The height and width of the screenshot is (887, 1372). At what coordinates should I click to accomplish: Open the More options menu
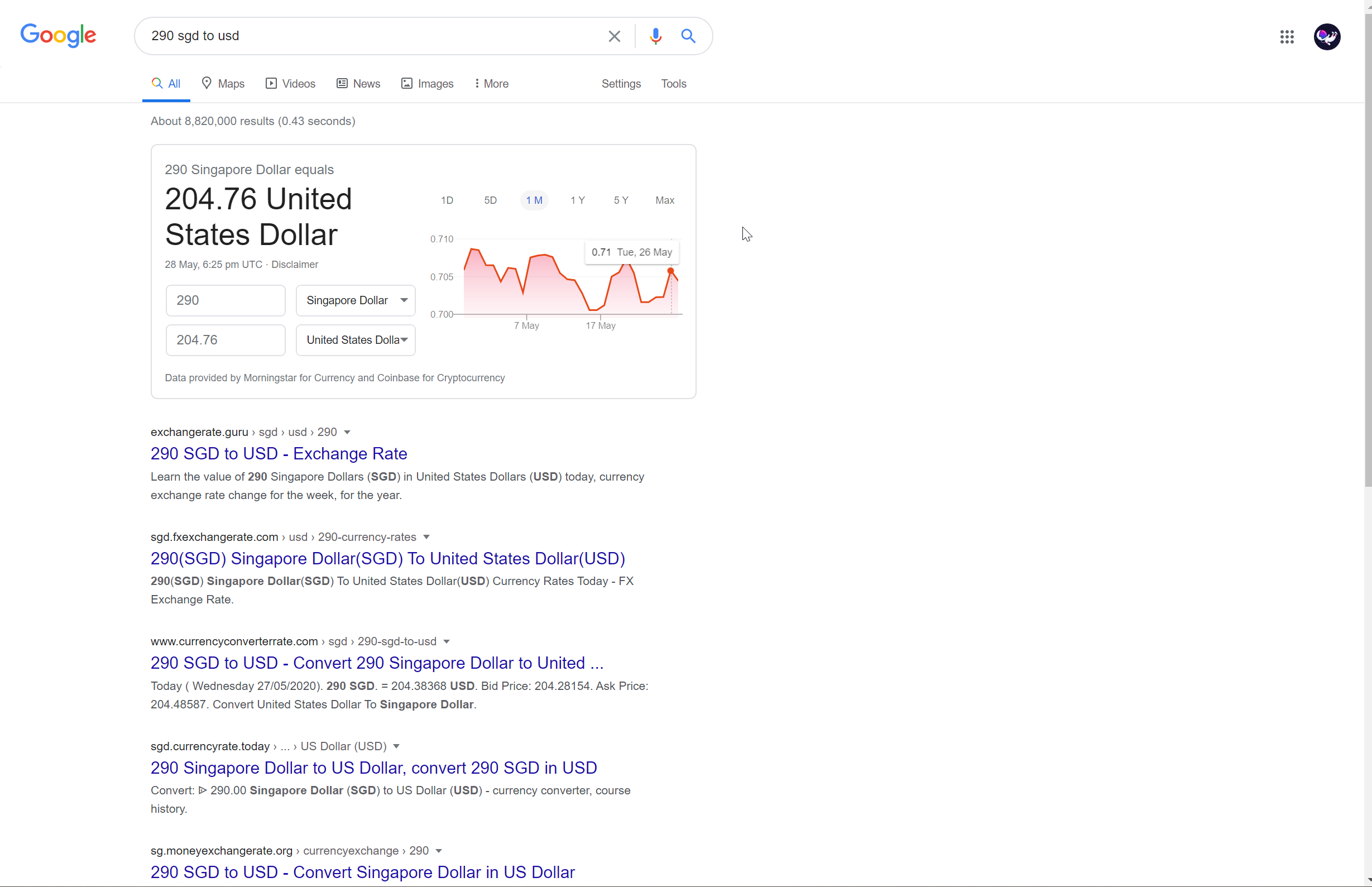[491, 84]
